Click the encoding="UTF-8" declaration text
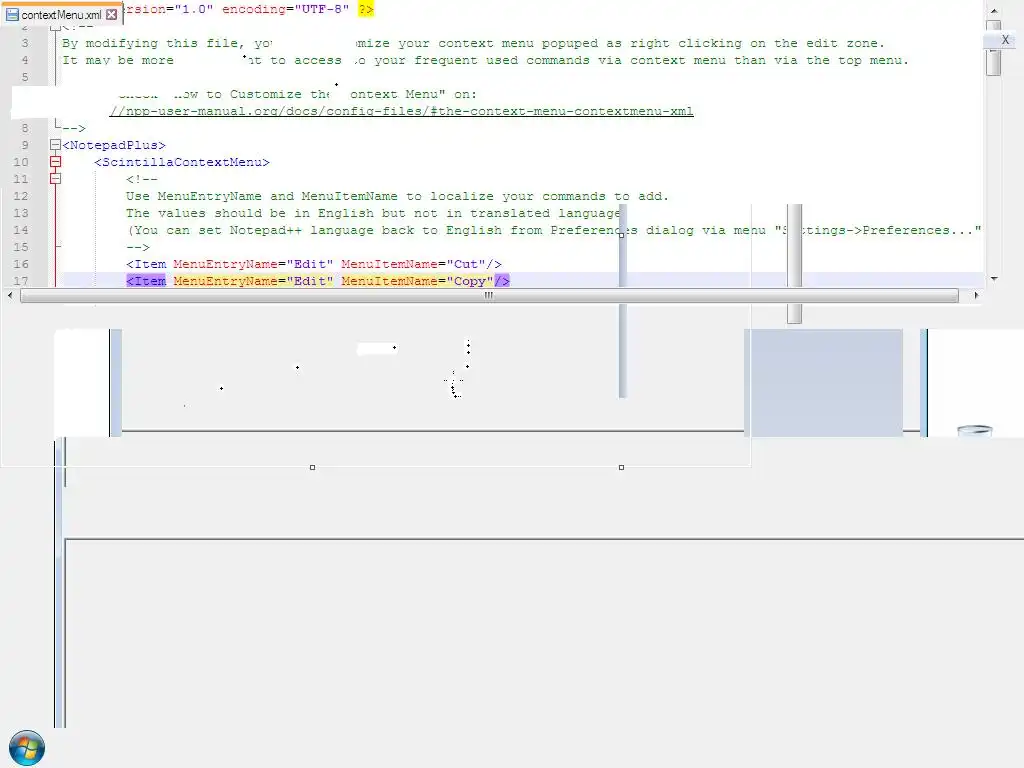Image resolution: width=1024 pixels, height=768 pixels. (x=285, y=9)
